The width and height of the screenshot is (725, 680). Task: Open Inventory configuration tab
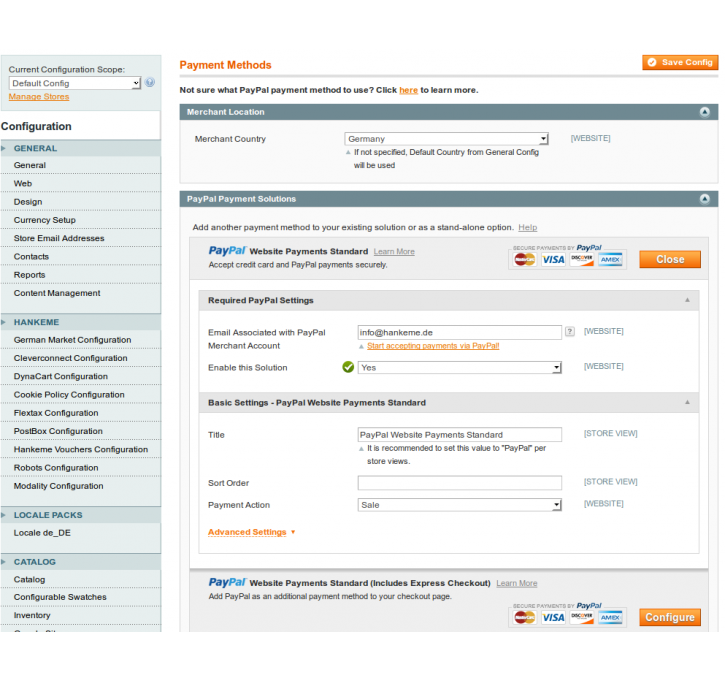80,615
